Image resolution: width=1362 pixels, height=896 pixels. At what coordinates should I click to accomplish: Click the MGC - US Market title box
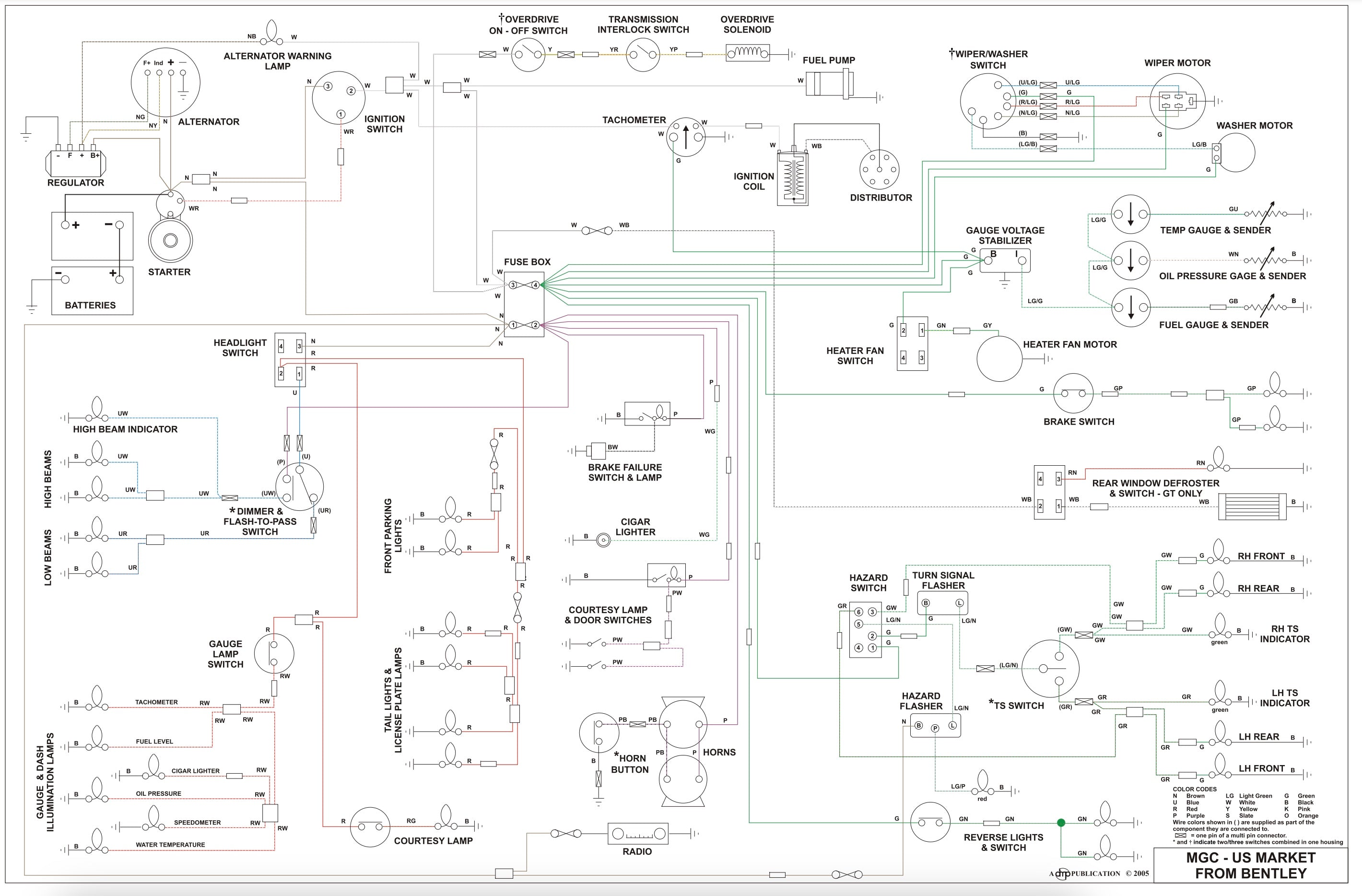coord(1250,865)
